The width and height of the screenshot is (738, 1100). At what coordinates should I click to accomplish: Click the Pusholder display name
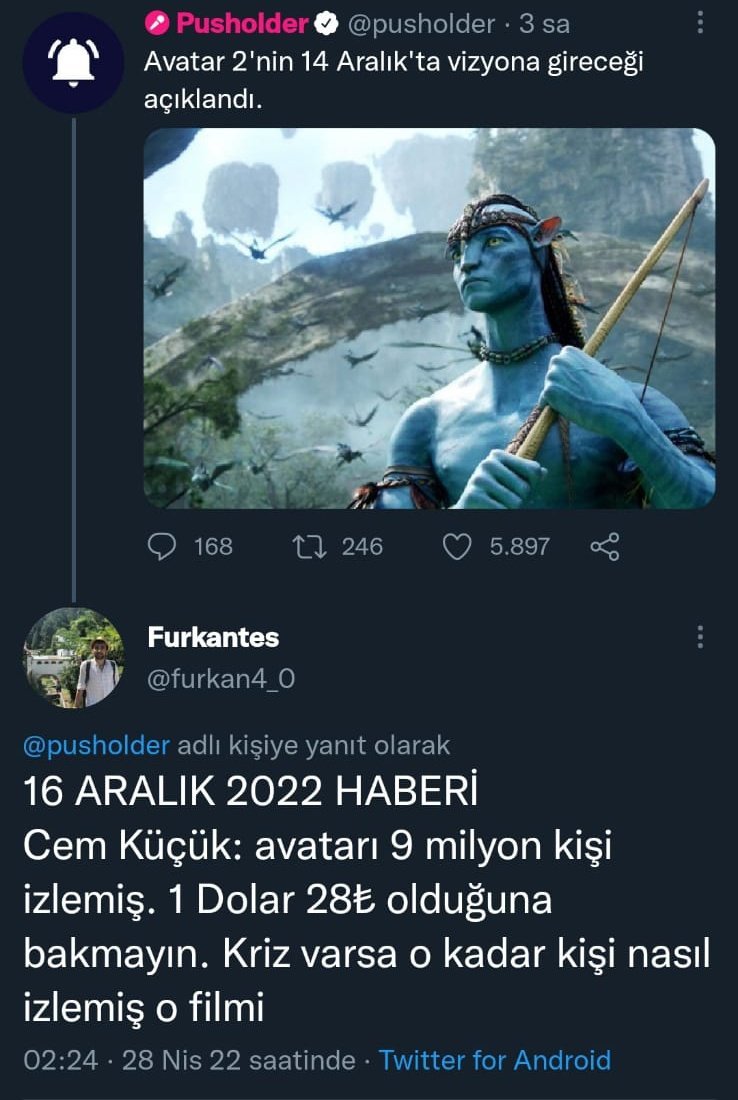[x=242, y=25]
